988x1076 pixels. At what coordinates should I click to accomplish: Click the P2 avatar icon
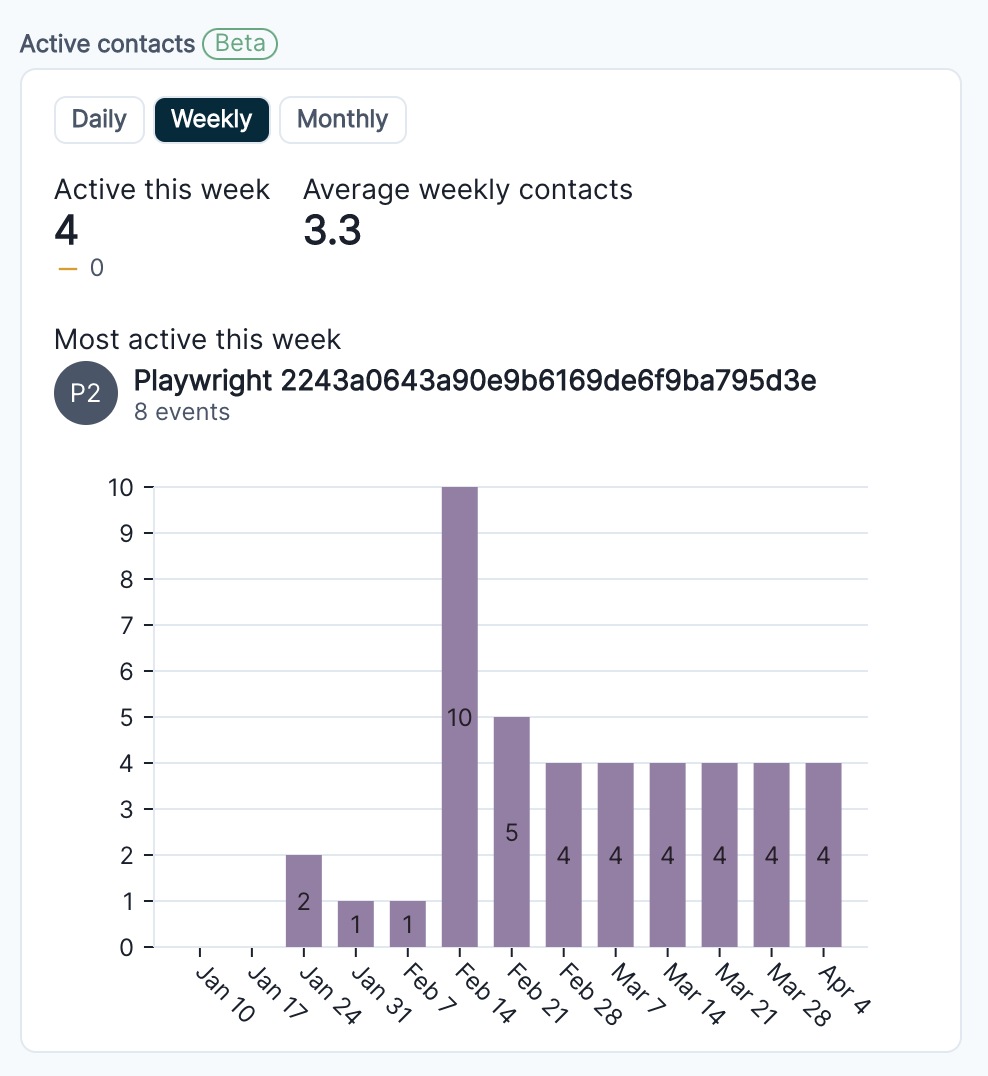86,393
